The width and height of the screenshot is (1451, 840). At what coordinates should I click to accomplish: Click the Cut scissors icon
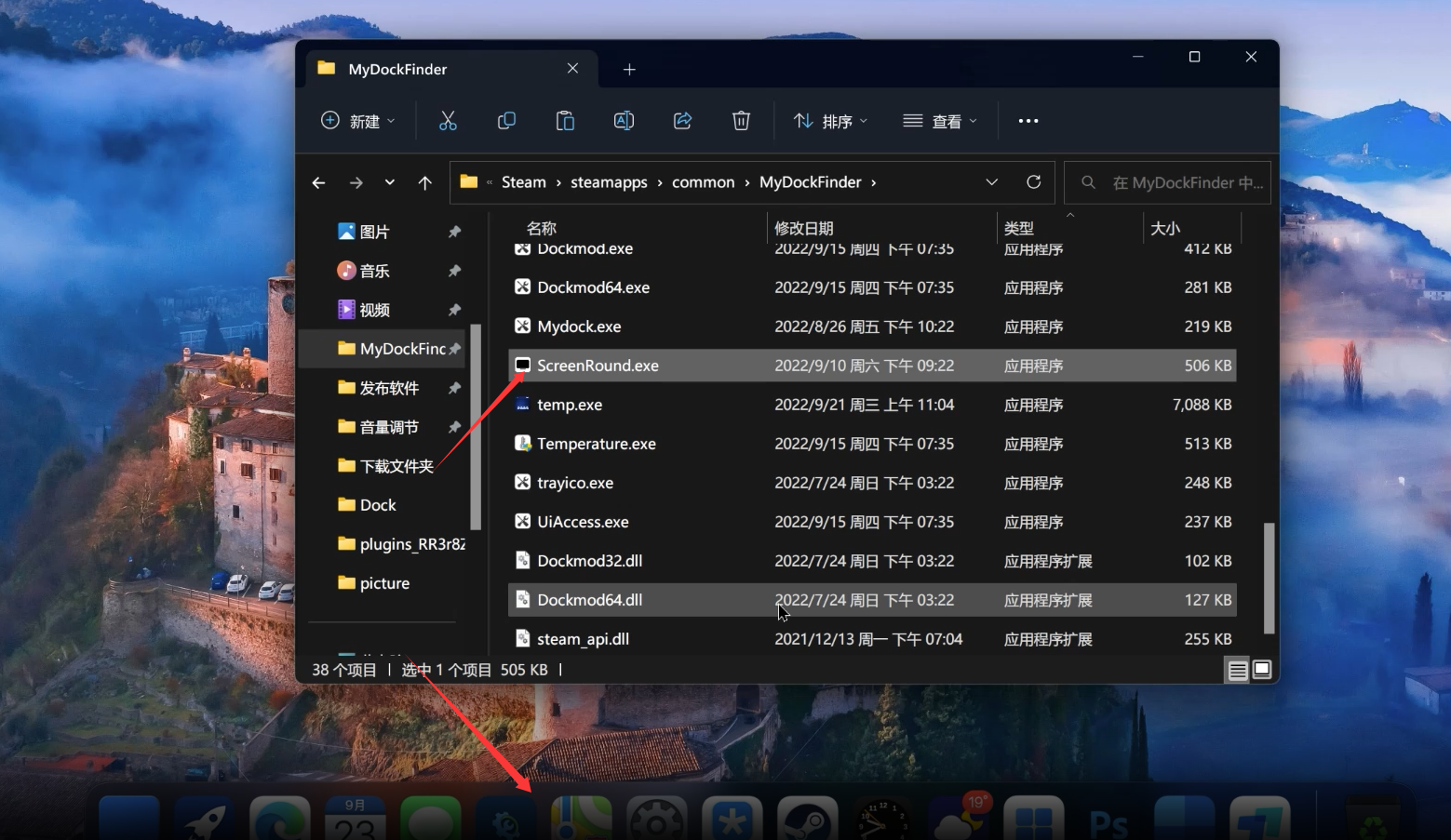[448, 121]
